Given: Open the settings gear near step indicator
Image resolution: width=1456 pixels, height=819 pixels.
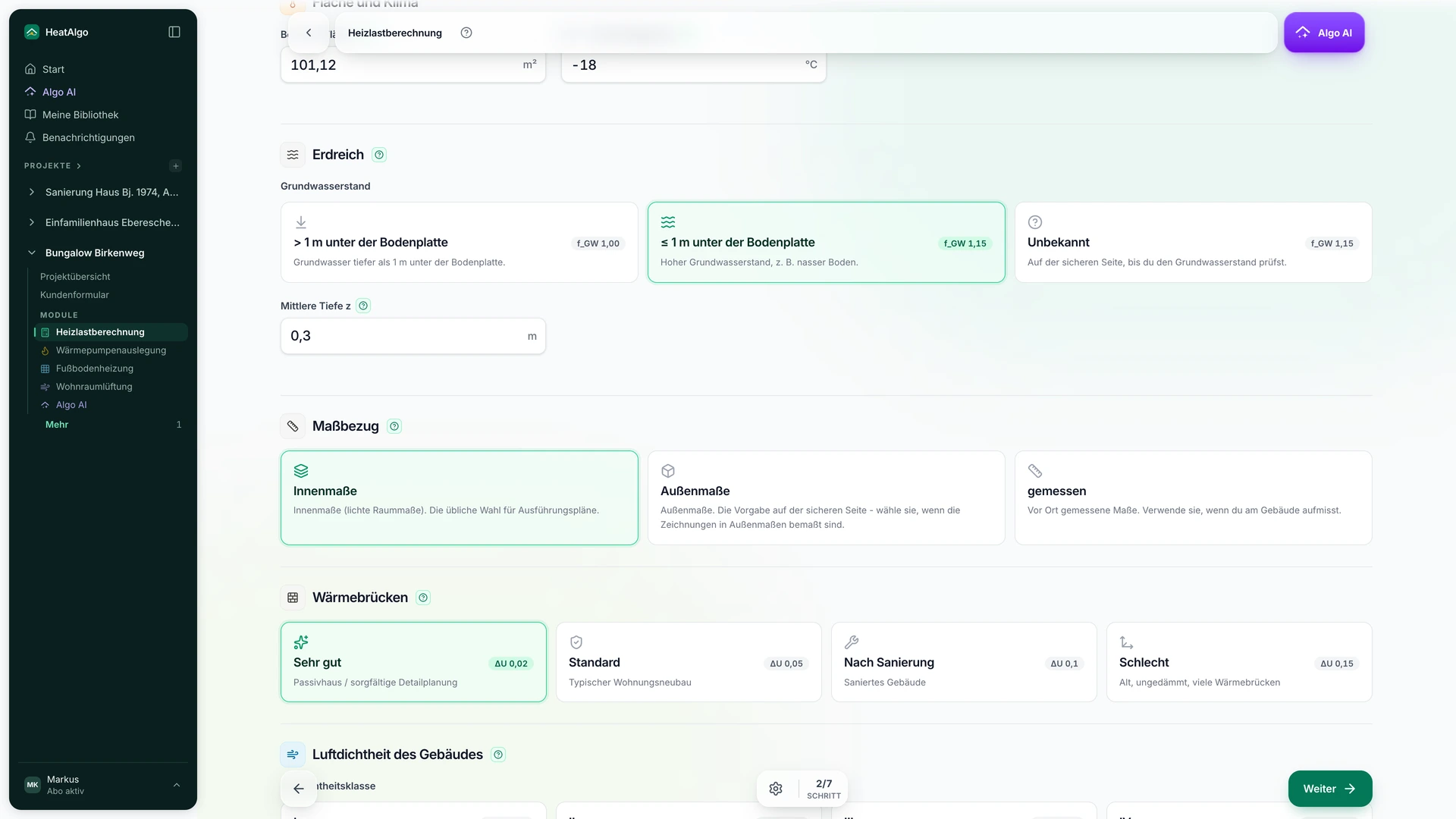Looking at the screenshot, I should pos(776,789).
